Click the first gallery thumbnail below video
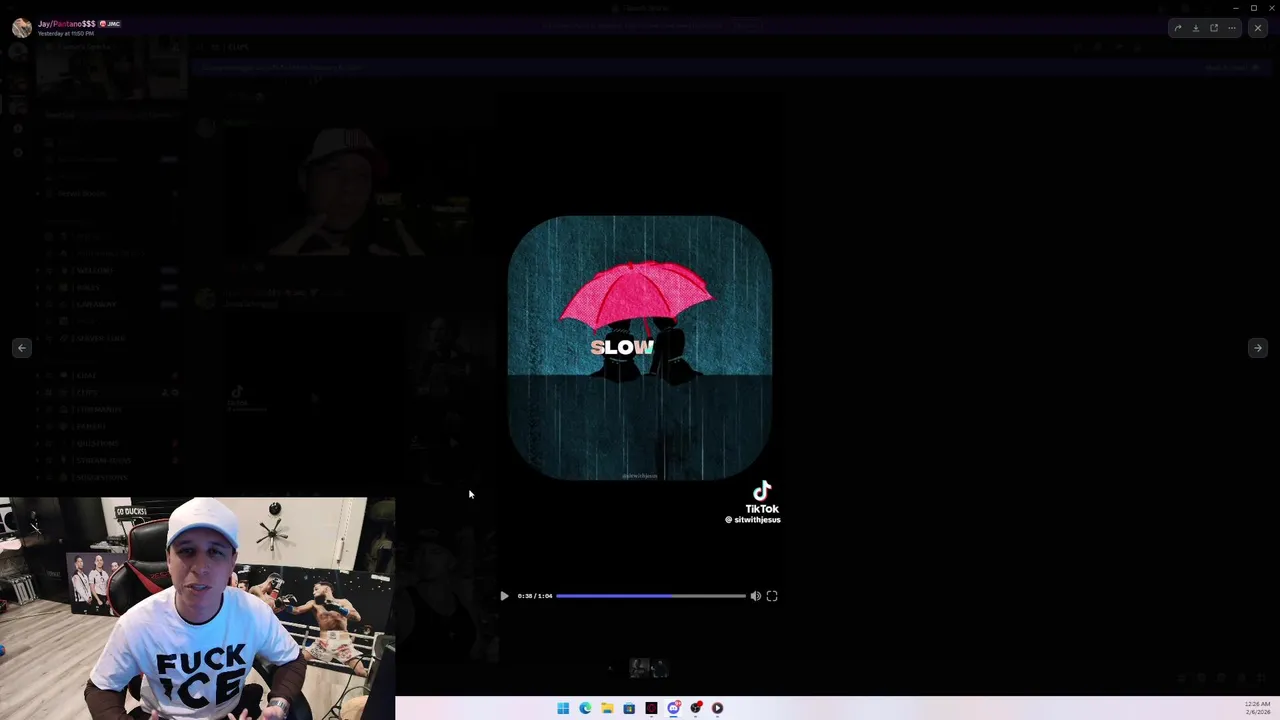The height and width of the screenshot is (720, 1280). click(639, 667)
